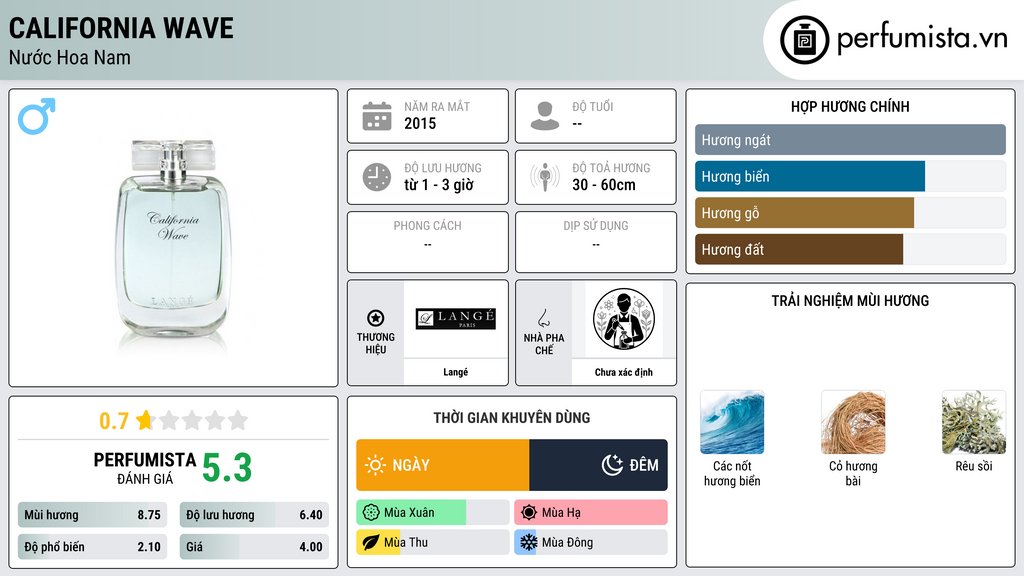
Task: Click the Giá 4.00 score bar
Action: (x=254, y=547)
